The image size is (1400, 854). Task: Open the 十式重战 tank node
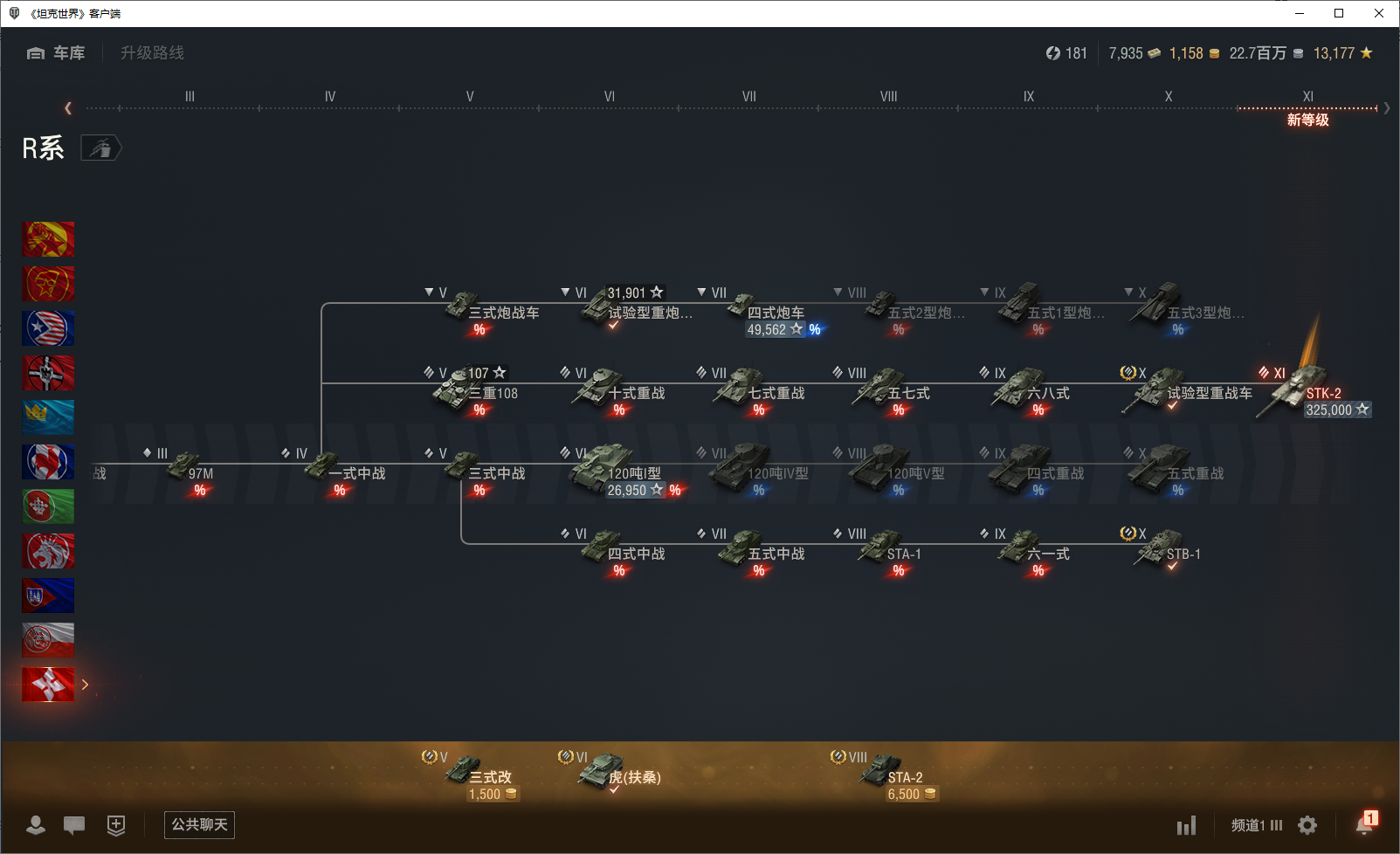coord(614,390)
